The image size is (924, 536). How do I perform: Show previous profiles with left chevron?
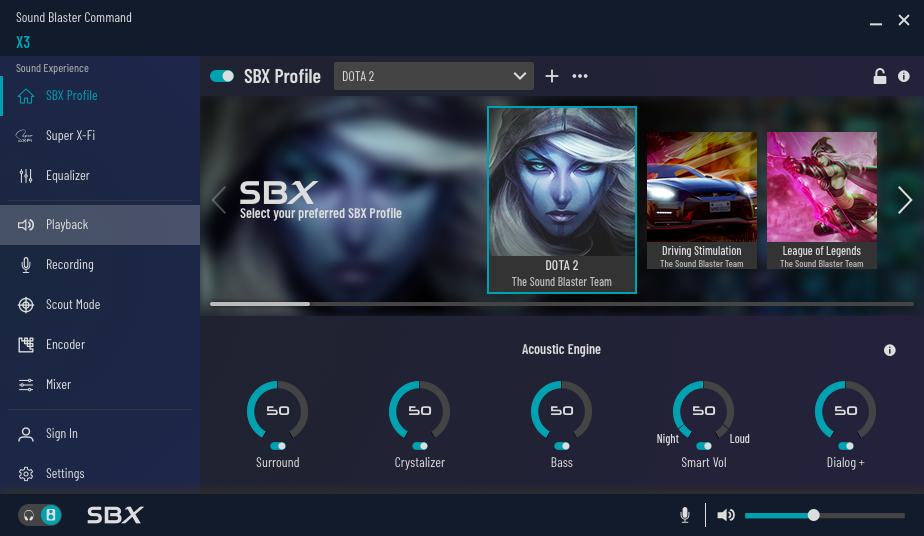pos(219,200)
